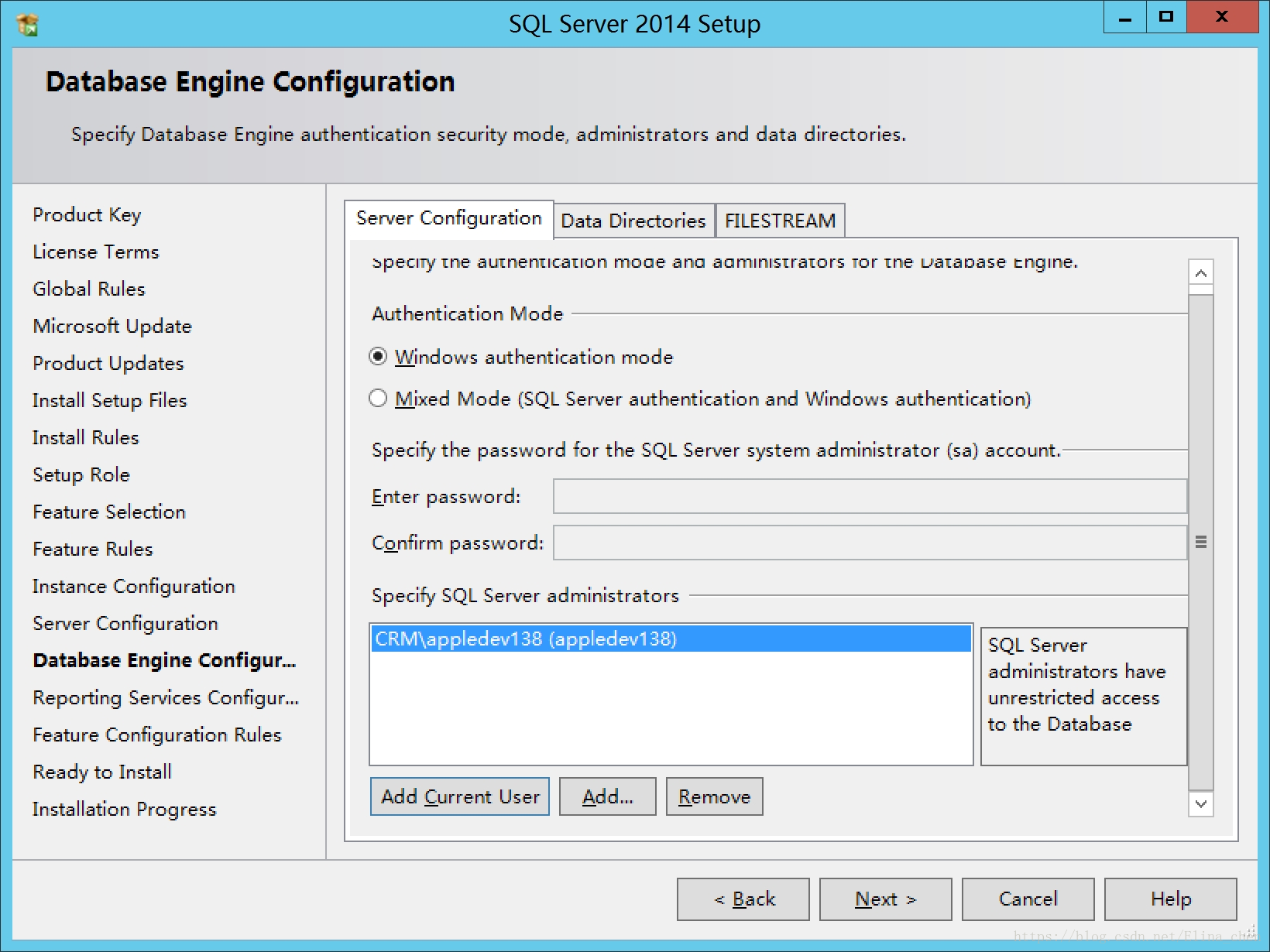The width and height of the screenshot is (1270, 952).
Task: Click Microsoft Update step in sidebar
Action: 112,327
